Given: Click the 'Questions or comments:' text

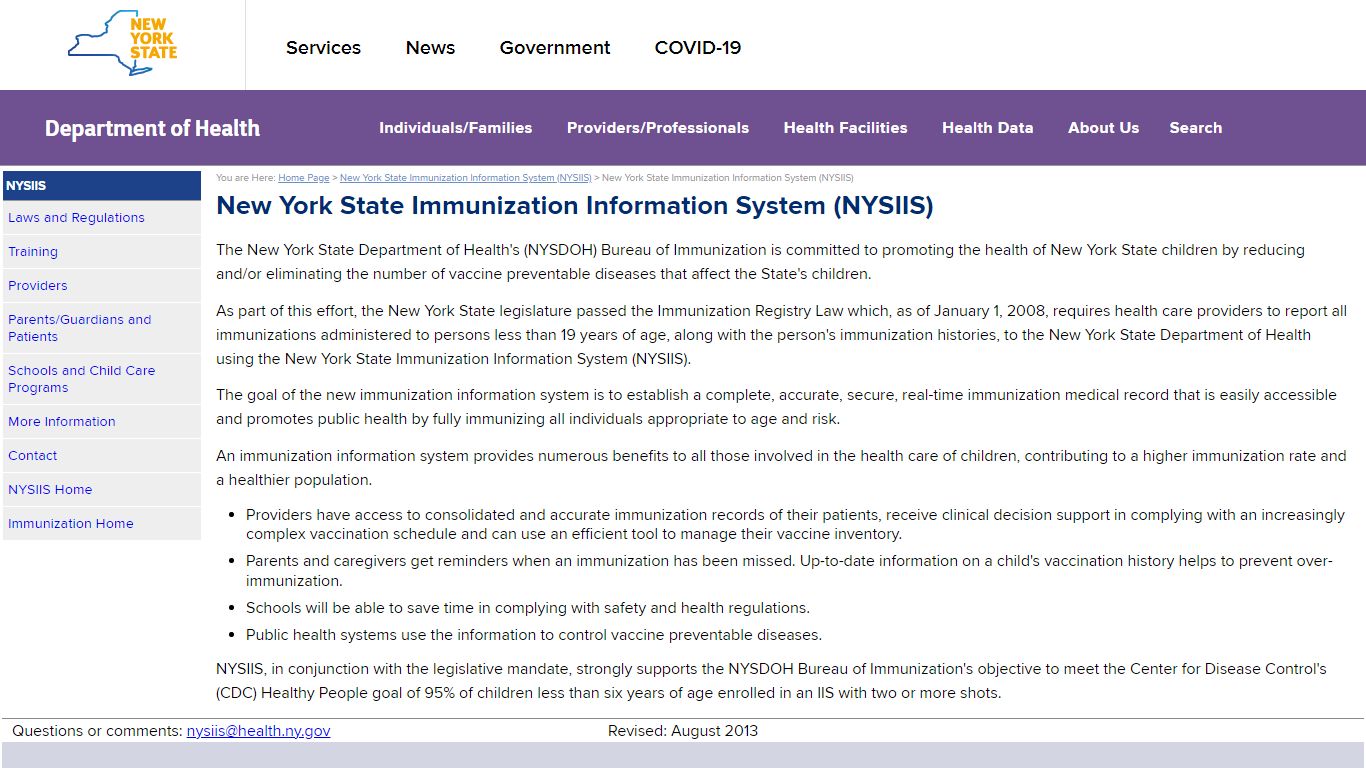Looking at the screenshot, I should (x=97, y=731).
